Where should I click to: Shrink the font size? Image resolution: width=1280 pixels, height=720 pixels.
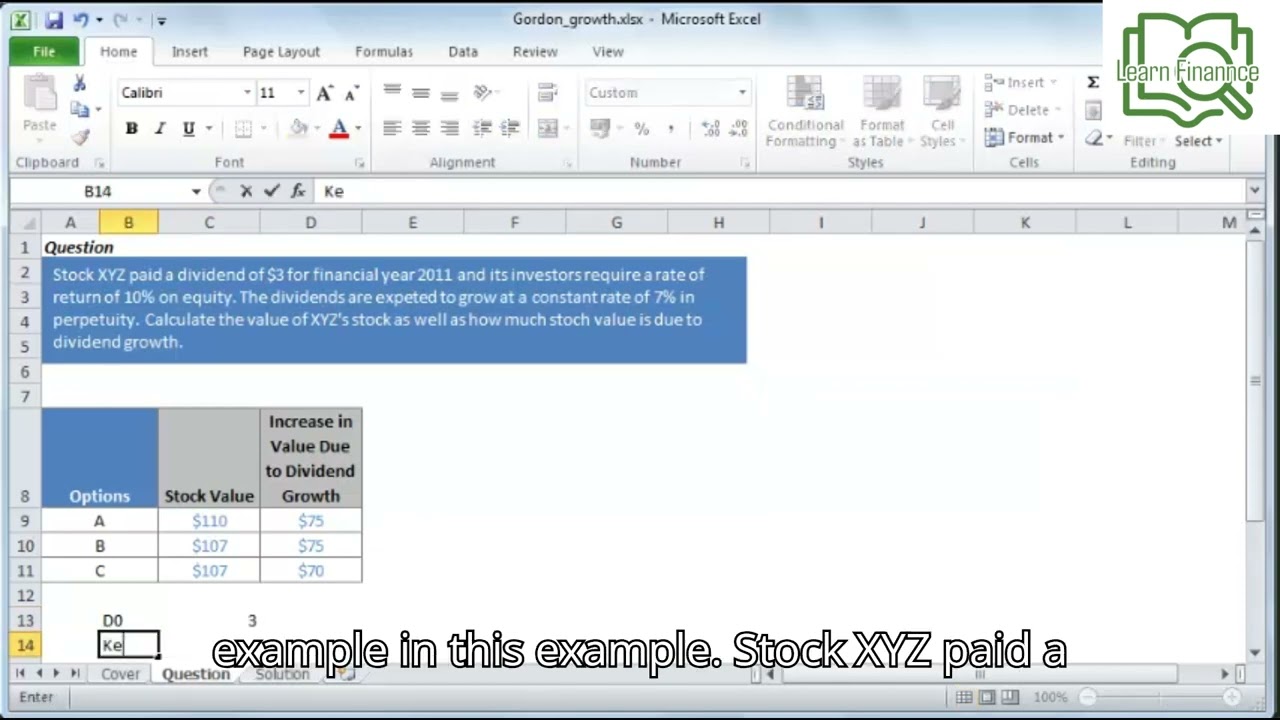(x=351, y=93)
